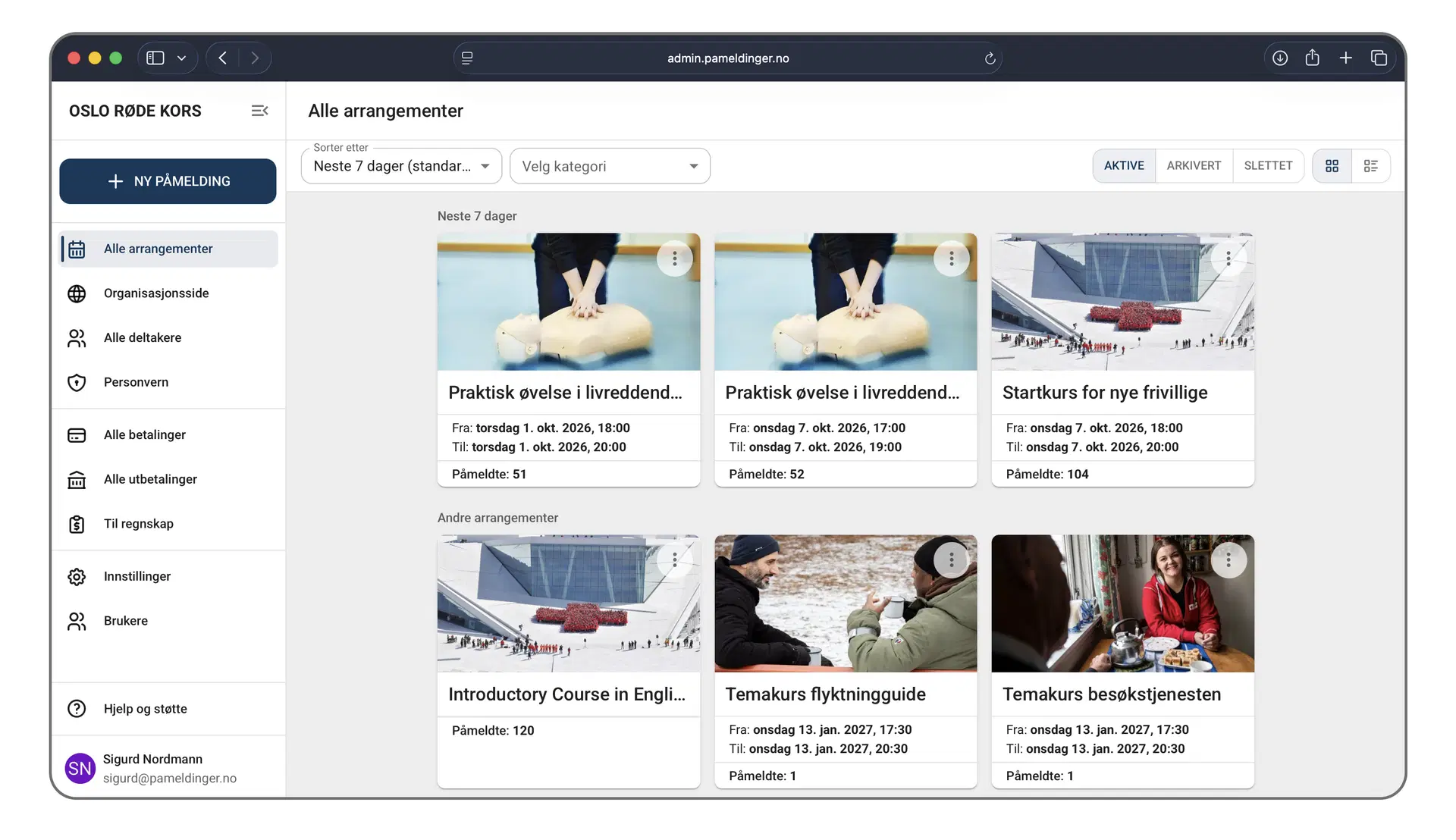
Task: Switch to list view layout
Action: point(1370,166)
